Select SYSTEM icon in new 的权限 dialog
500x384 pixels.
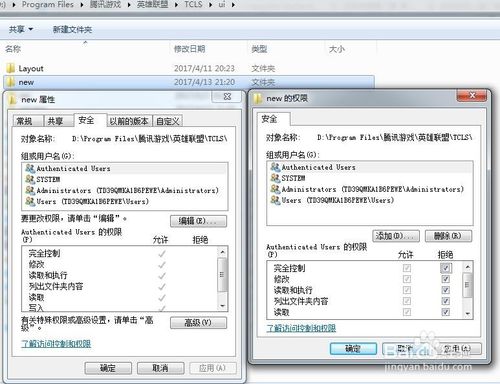tap(275, 178)
